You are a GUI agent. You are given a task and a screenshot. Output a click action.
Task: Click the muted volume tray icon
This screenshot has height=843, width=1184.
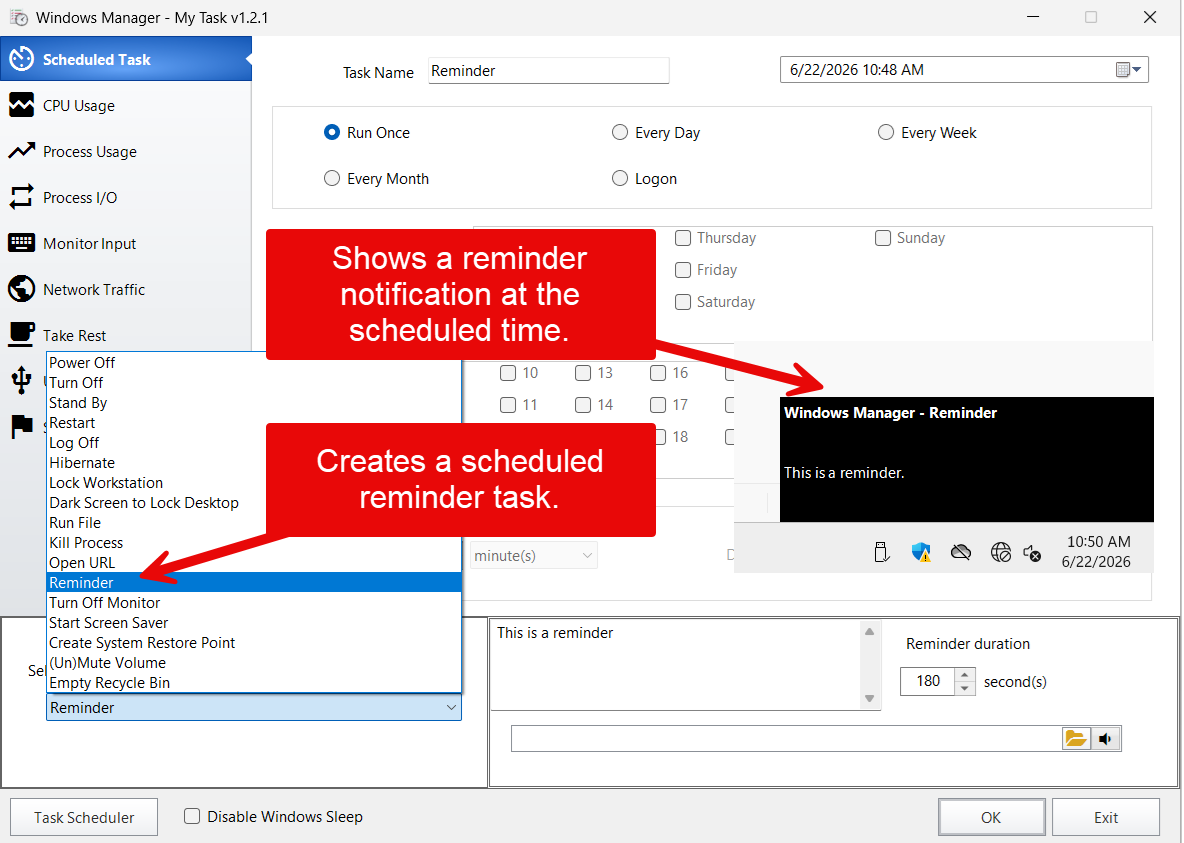1032,553
